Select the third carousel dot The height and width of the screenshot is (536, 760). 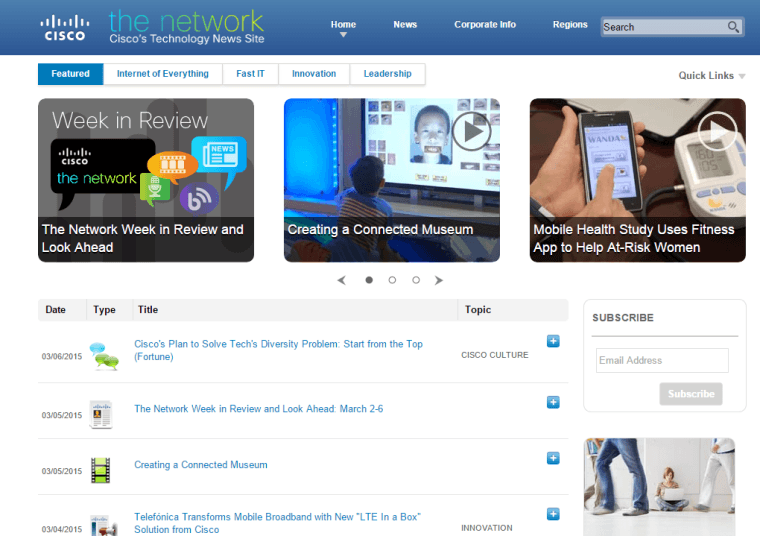click(416, 280)
